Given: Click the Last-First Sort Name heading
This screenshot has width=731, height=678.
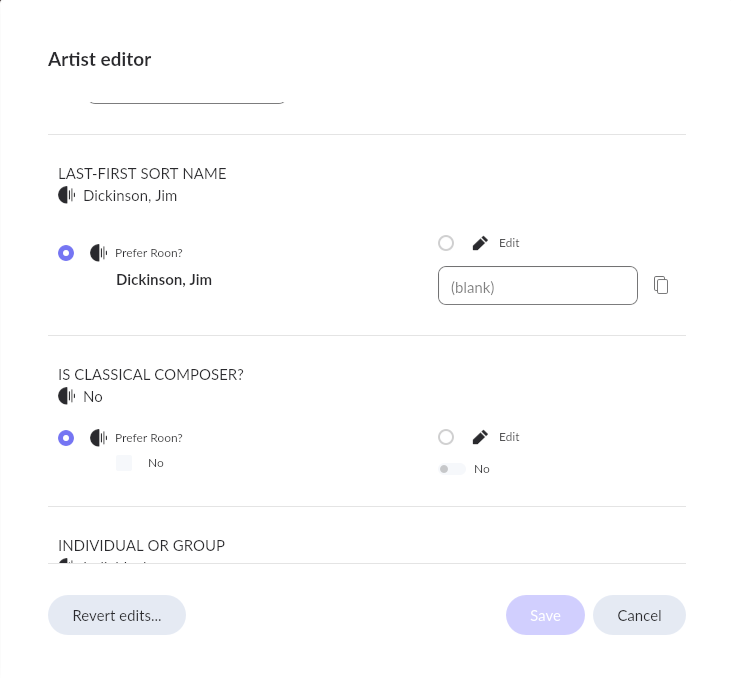Looking at the screenshot, I should click(x=142, y=173).
